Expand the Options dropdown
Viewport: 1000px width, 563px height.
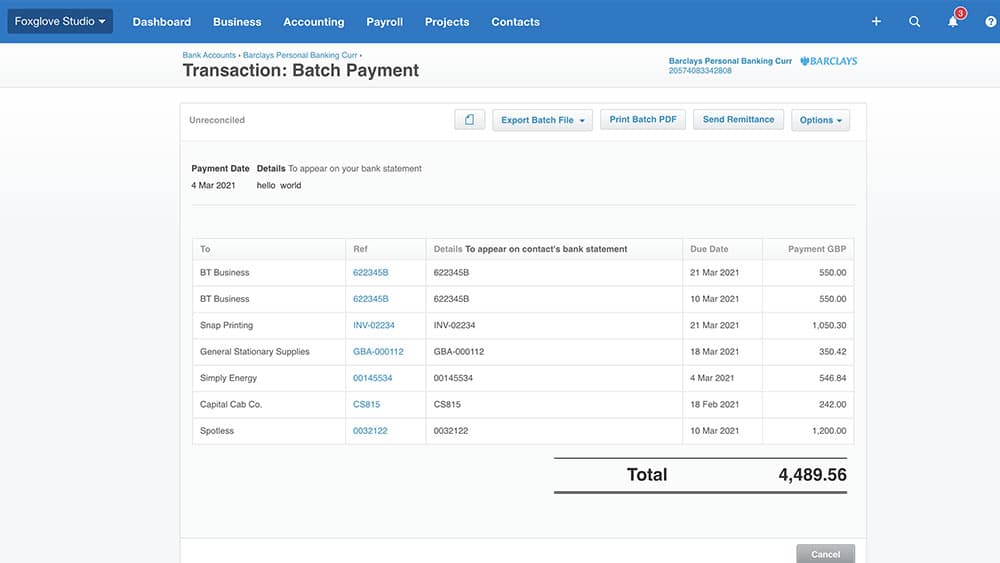(x=821, y=120)
